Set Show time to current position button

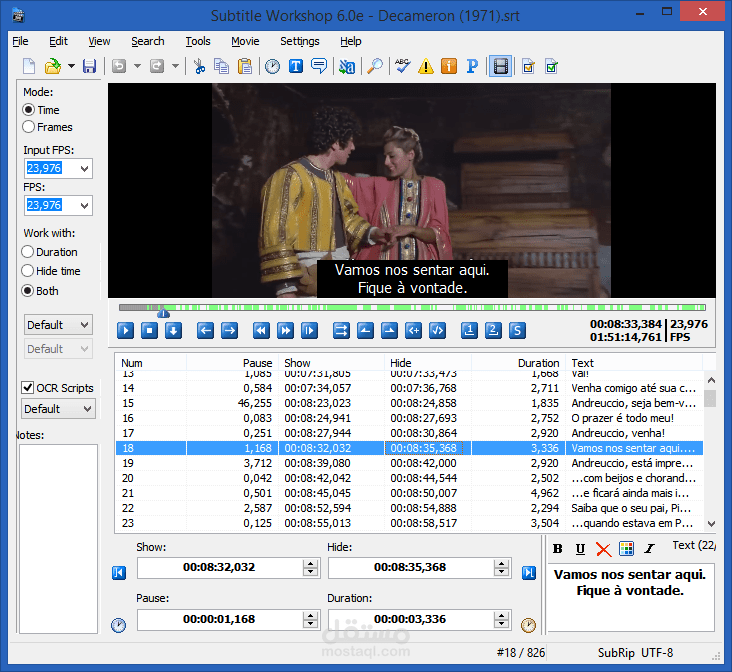pyautogui.click(x=119, y=573)
